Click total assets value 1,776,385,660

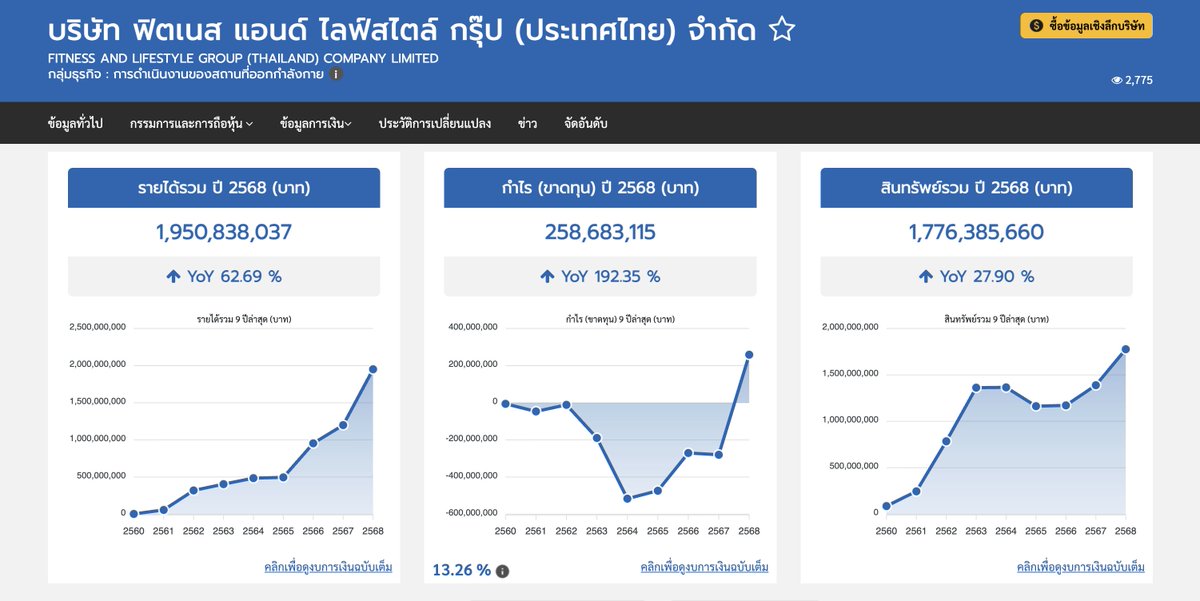976,233
